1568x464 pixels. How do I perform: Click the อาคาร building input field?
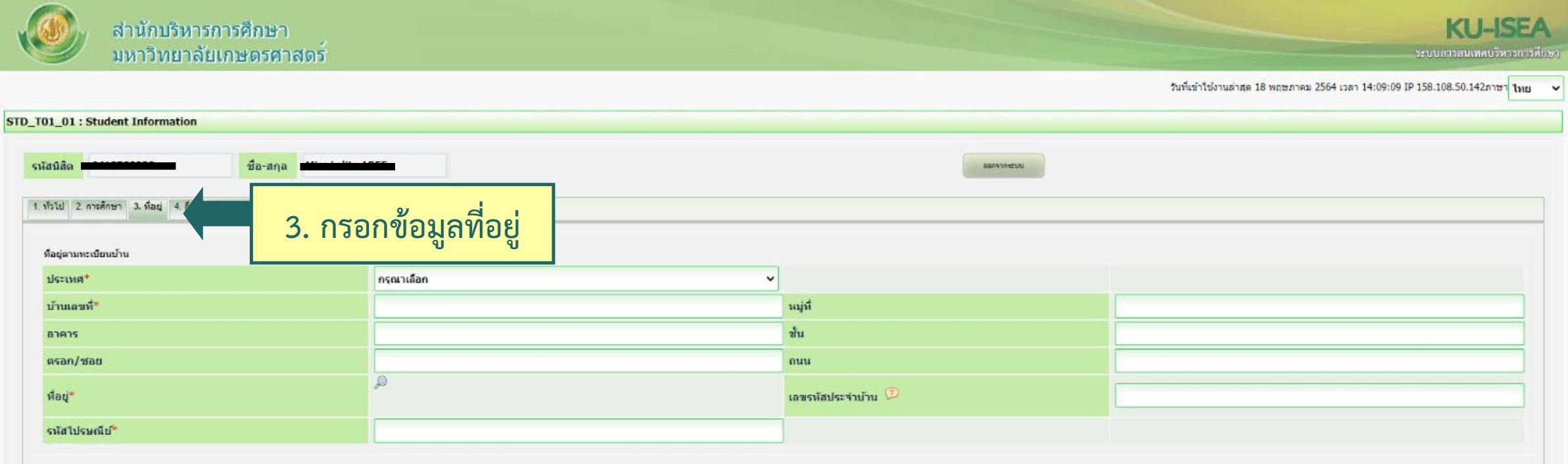pyautogui.click(x=578, y=334)
